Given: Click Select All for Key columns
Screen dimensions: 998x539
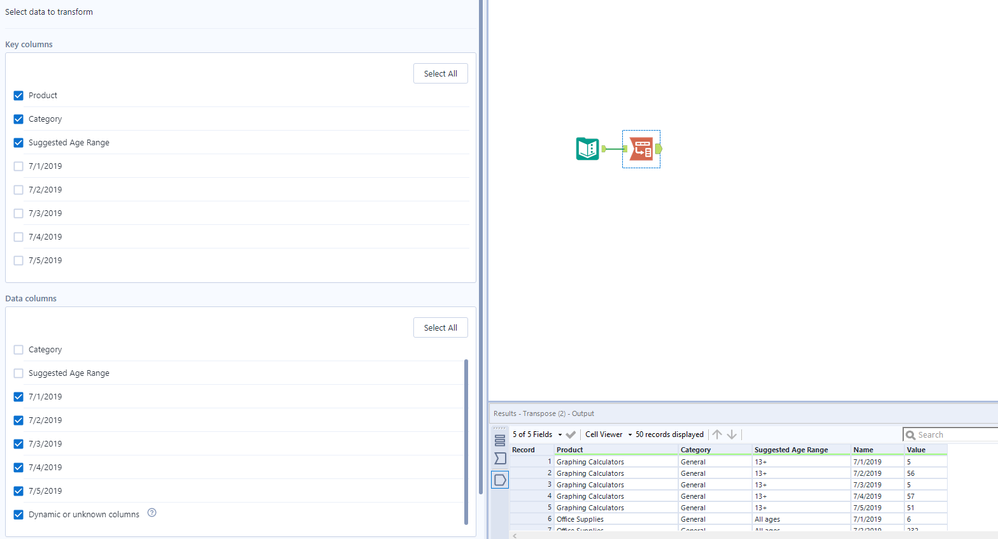Looking at the screenshot, I should click(x=440, y=74).
